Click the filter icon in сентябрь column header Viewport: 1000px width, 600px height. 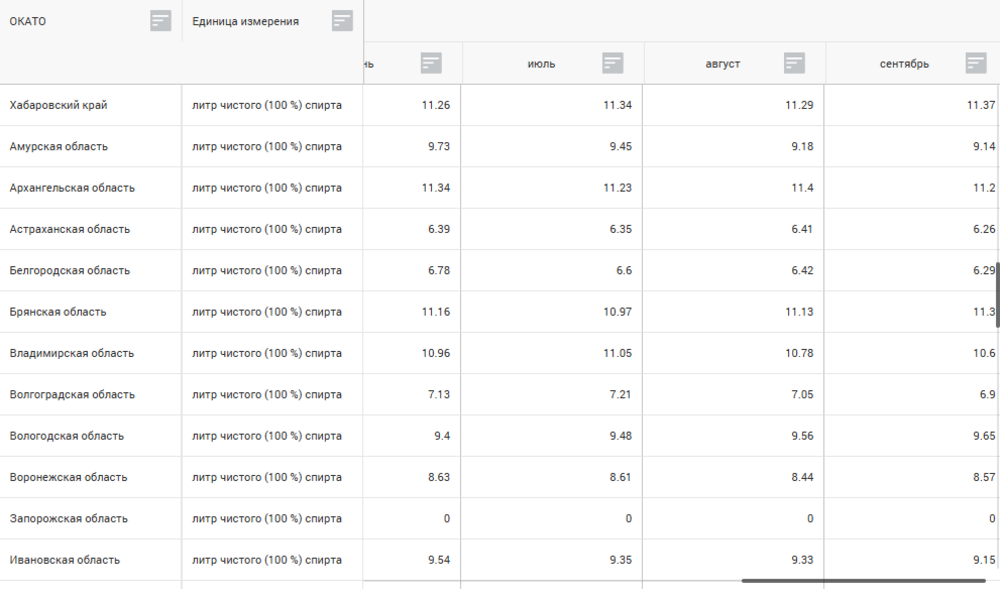[x=976, y=63]
